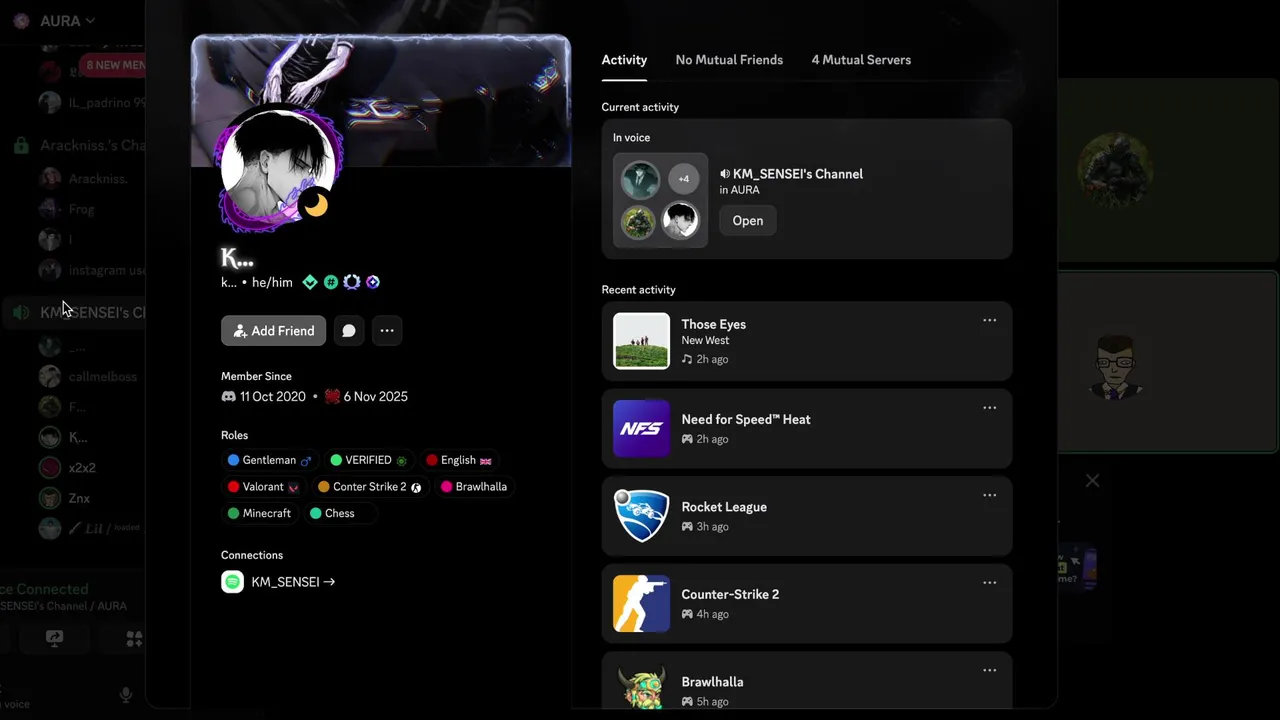Viewport: 1280px width, 720px height.
Task: Open the more menu for Rocket League activity
Action: point(989,495)
